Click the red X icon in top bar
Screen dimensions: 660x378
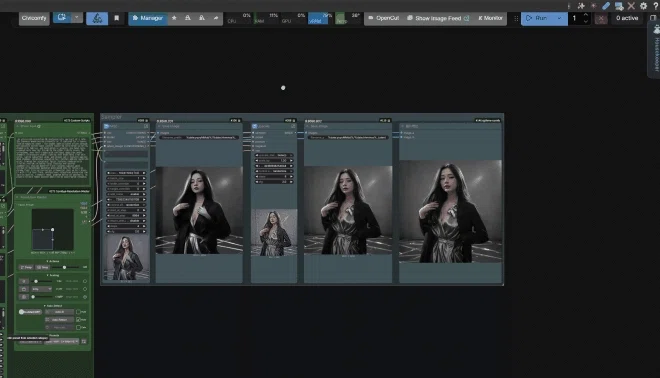click(631, 6)
